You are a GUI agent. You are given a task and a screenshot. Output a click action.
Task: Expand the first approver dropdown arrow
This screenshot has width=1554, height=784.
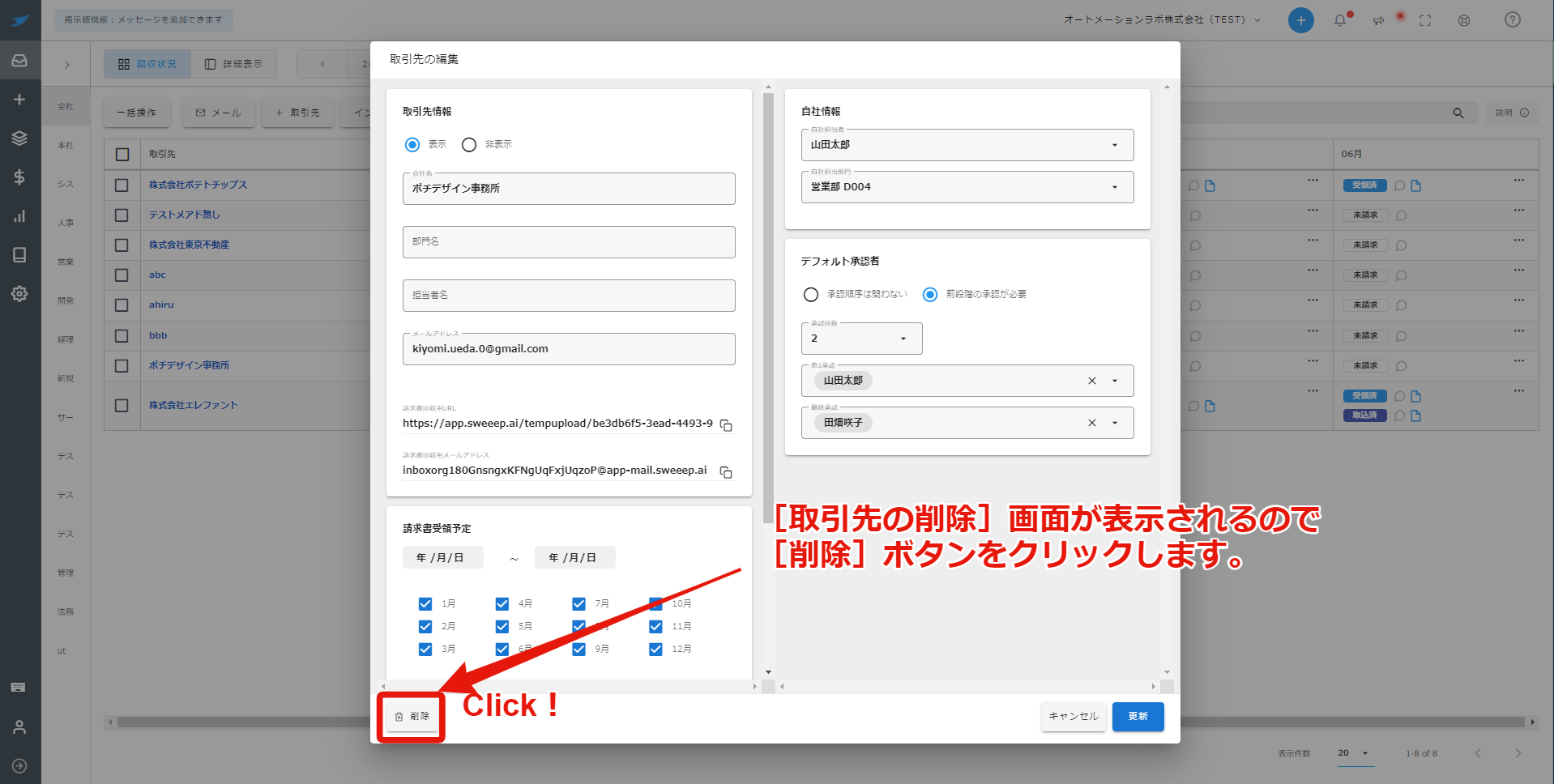pyautogui.click(x=1115, y=381)
